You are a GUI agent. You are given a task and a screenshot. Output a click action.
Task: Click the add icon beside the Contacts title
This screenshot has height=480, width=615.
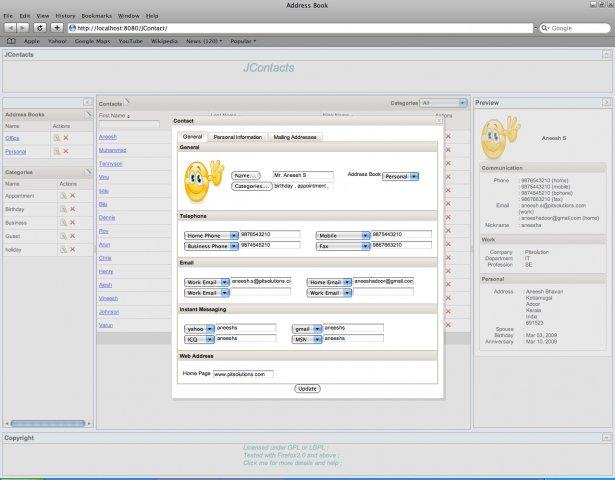(127, 102)
